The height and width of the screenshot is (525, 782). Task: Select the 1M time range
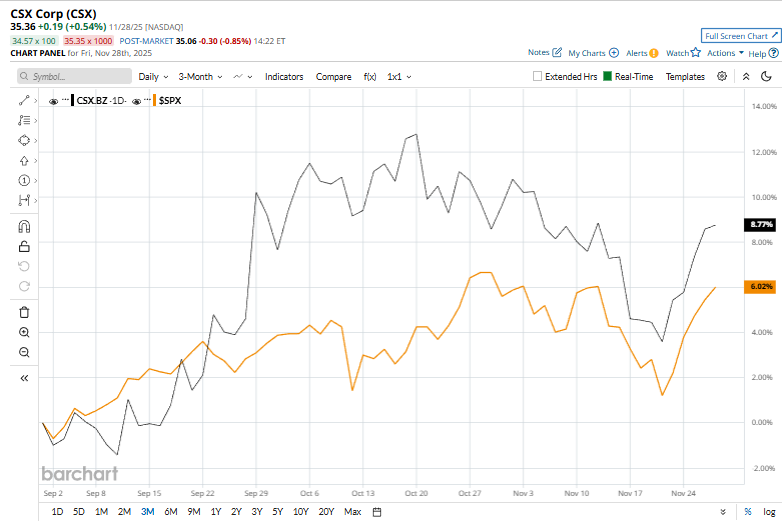[x=101, y=512]
